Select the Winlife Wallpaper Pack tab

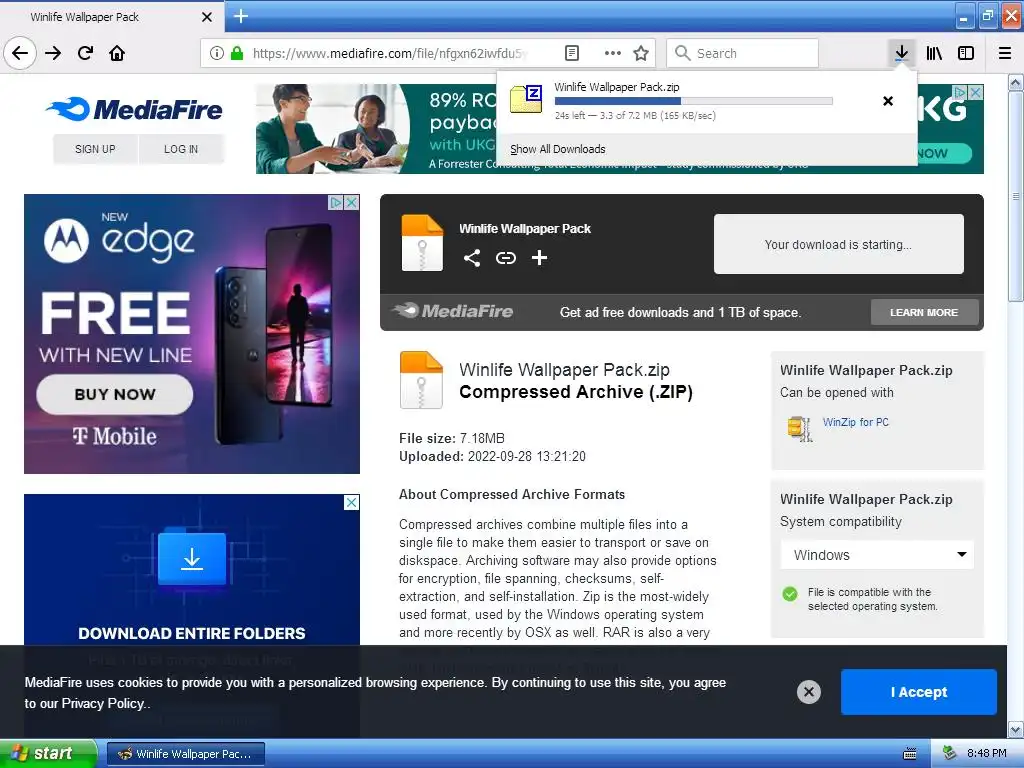(x=112, y=17)
